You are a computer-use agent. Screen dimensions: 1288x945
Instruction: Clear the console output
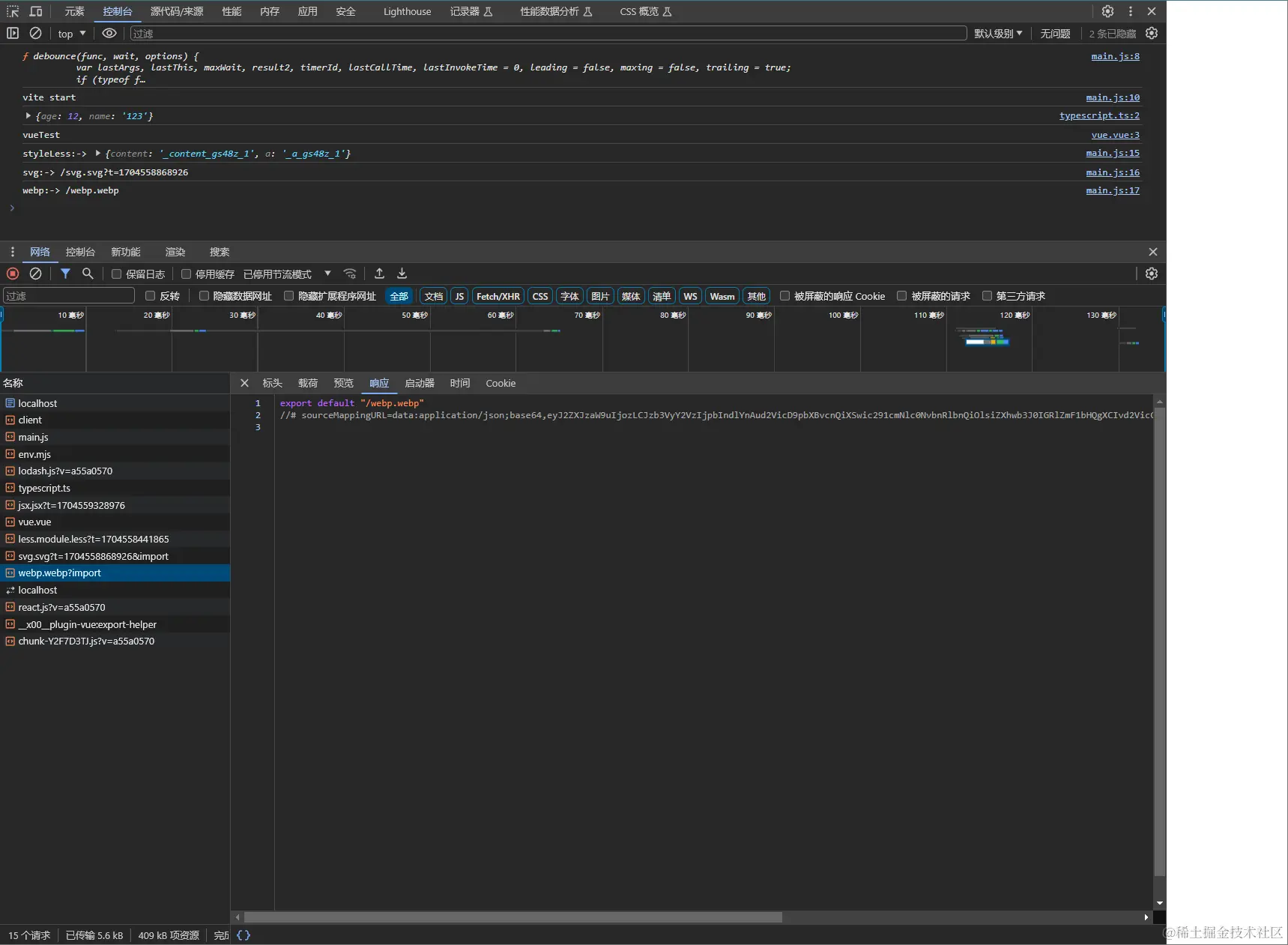(x=35, y=33)
